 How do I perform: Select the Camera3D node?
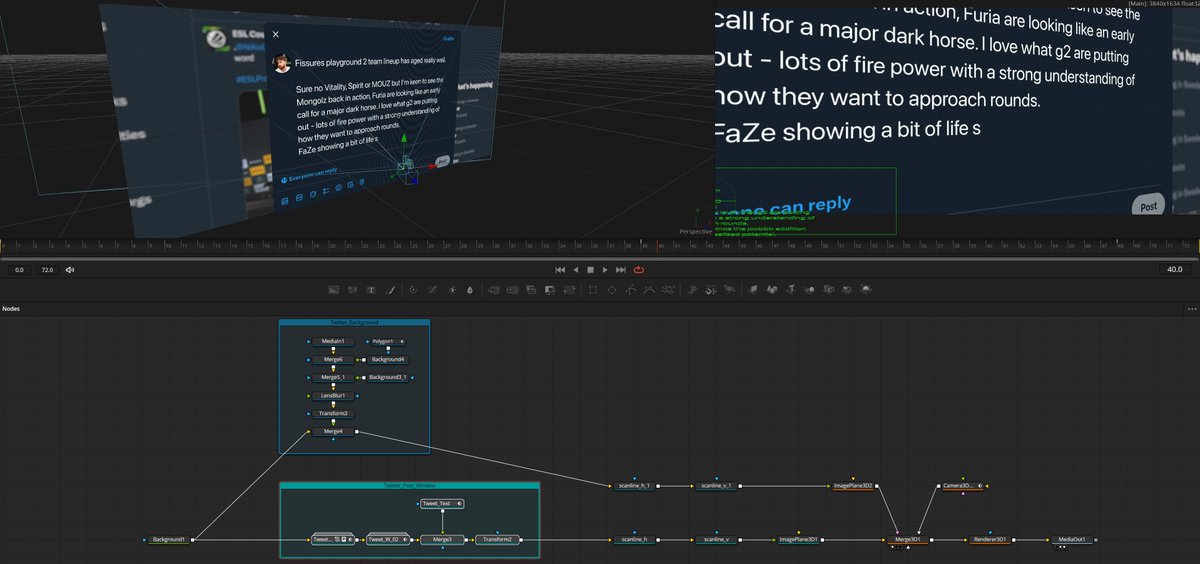pyautogui.click(x=962, y=486)
